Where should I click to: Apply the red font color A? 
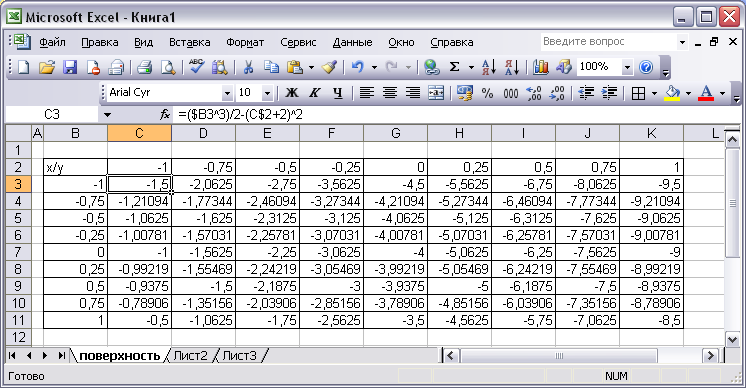coord(706,93)
